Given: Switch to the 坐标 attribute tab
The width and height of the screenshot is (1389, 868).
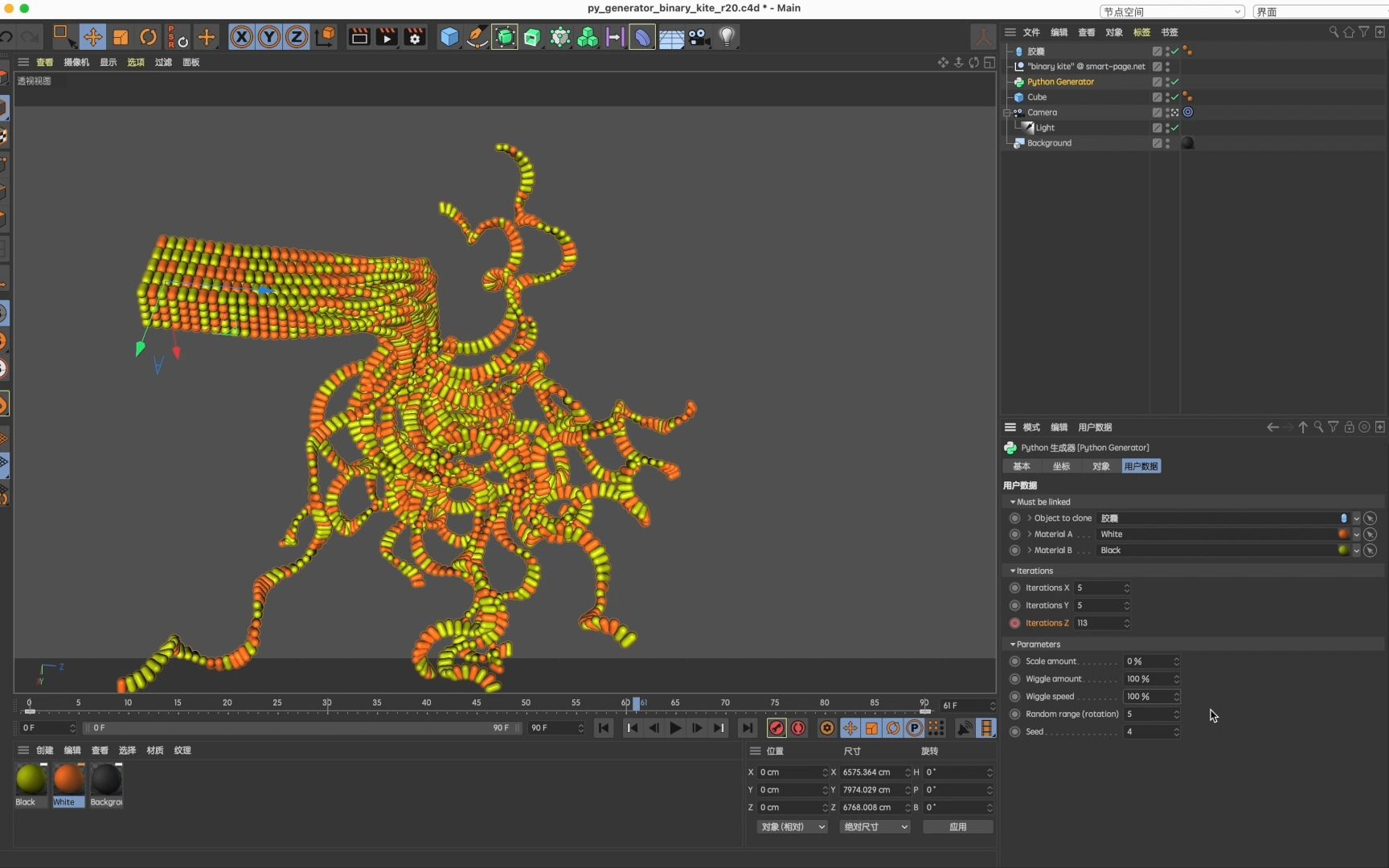Looking at the screenshot, I should point(1061,466).
